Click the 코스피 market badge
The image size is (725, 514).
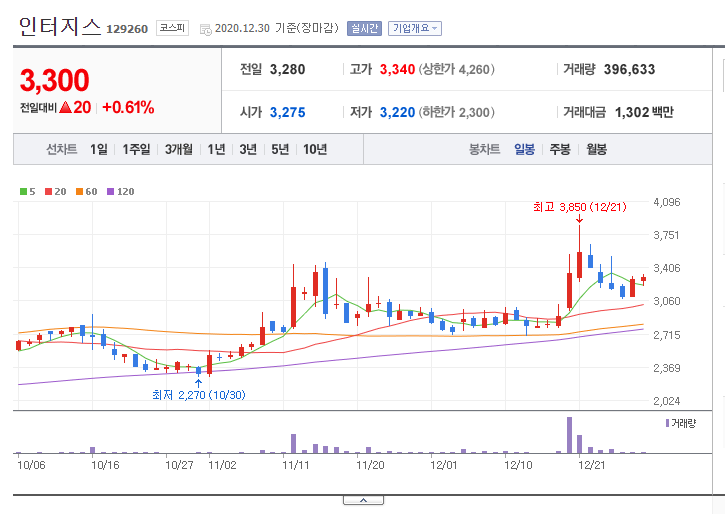172,28
